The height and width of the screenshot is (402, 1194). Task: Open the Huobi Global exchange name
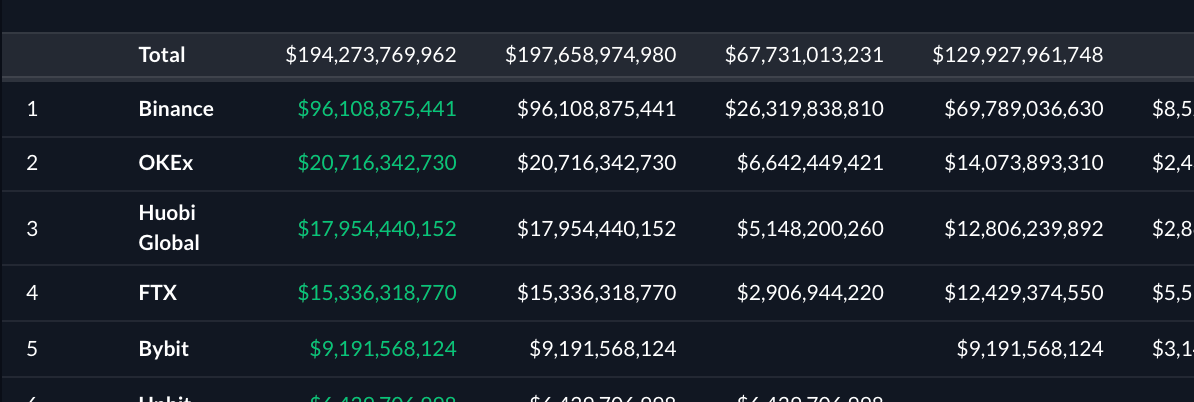point(169,228)
